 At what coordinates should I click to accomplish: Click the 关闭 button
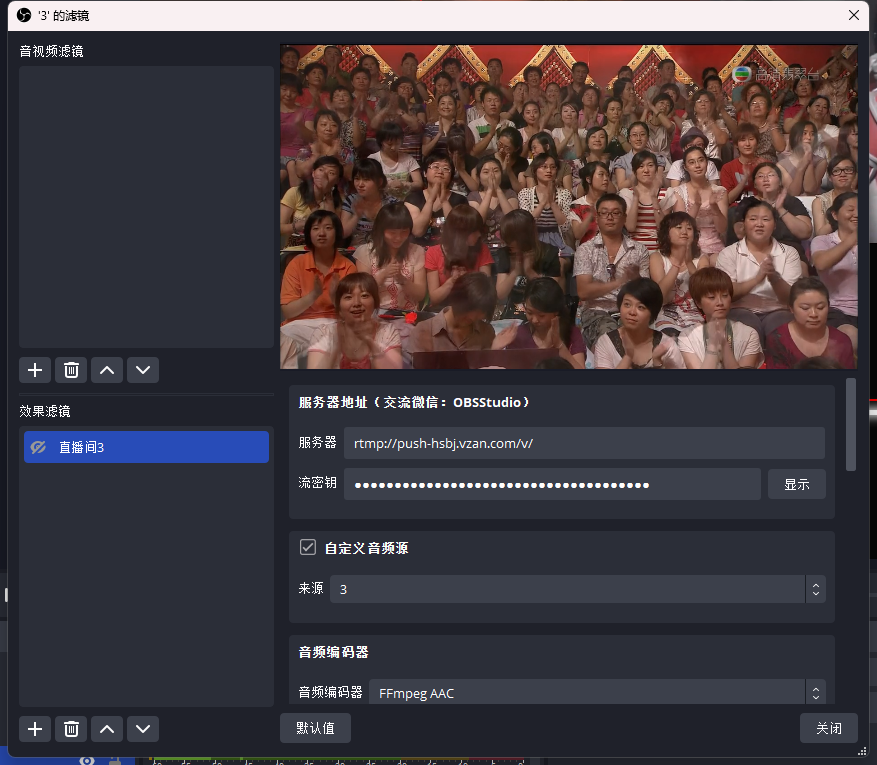tap(828, 728)
